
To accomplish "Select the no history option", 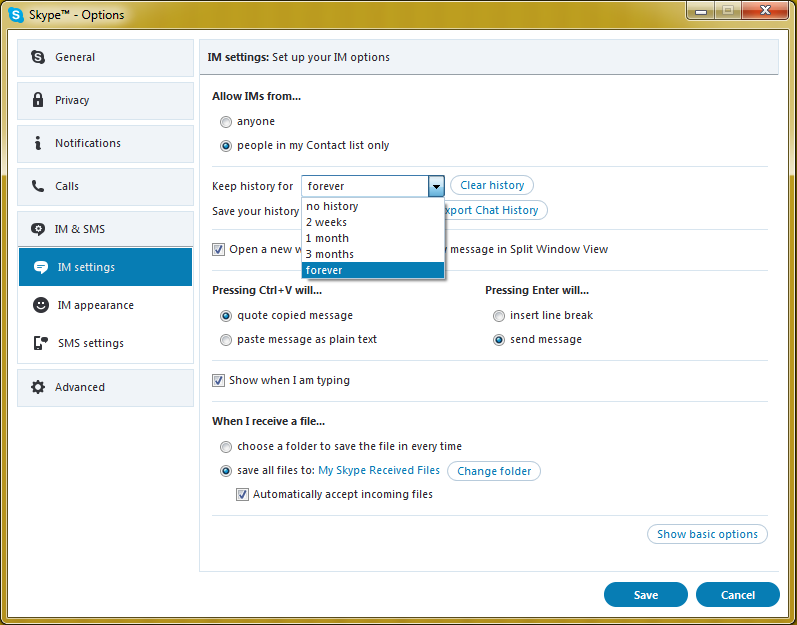I will [x=332, y=206].
